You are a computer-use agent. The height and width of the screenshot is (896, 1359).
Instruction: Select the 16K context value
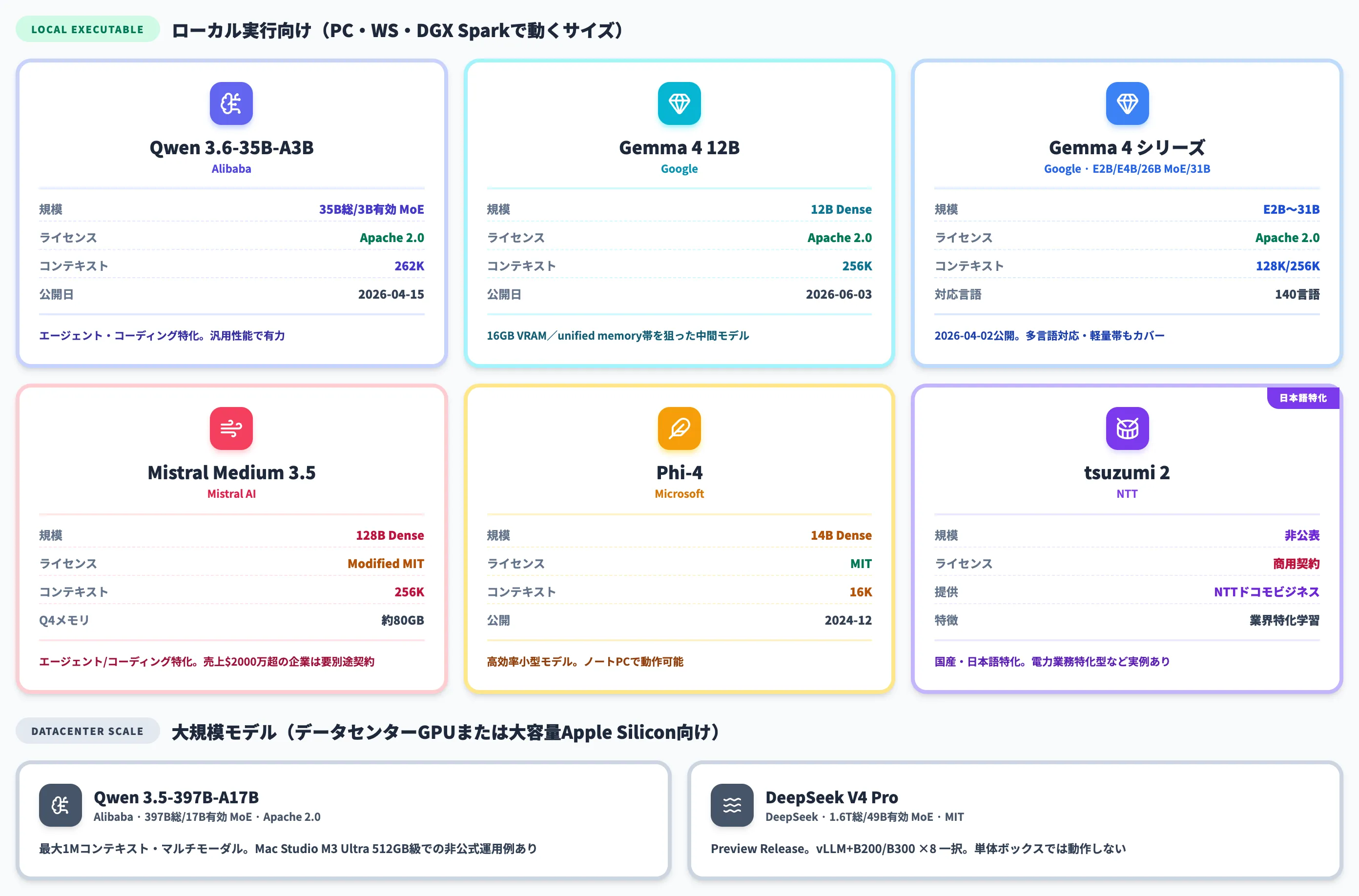861,592
